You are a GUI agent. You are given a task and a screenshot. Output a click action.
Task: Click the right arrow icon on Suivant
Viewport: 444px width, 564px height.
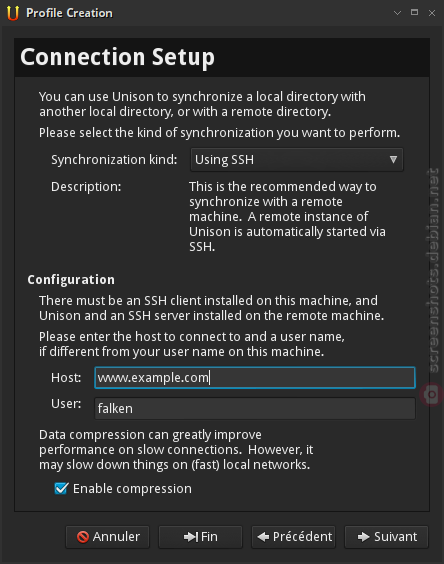pyautogui.click(x=363, y=537)
